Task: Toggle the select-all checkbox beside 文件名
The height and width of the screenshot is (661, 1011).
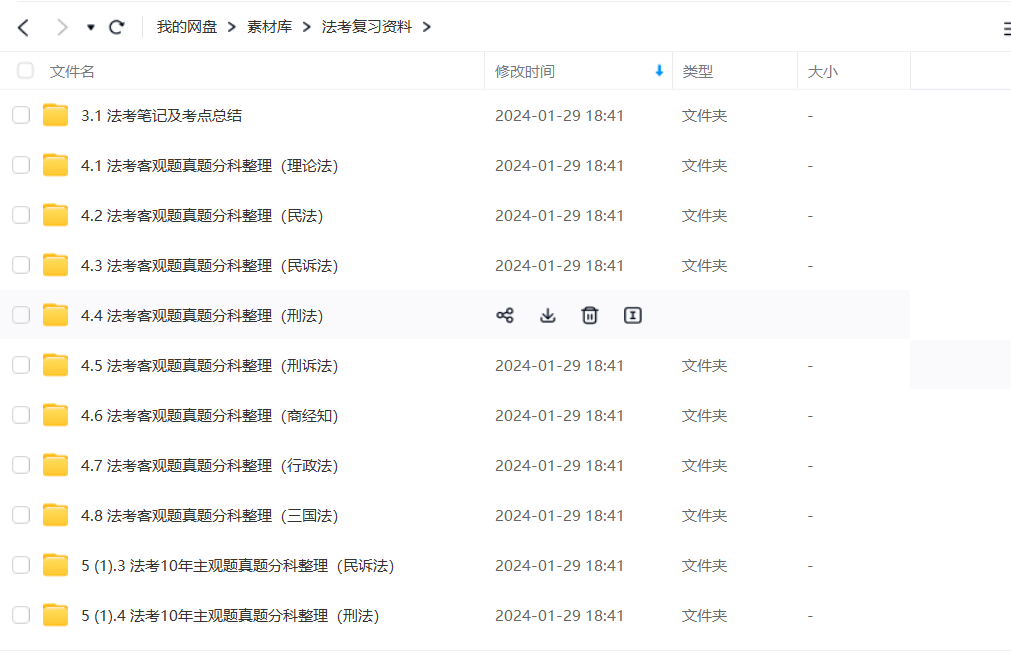Action: [x=25, y=71]
